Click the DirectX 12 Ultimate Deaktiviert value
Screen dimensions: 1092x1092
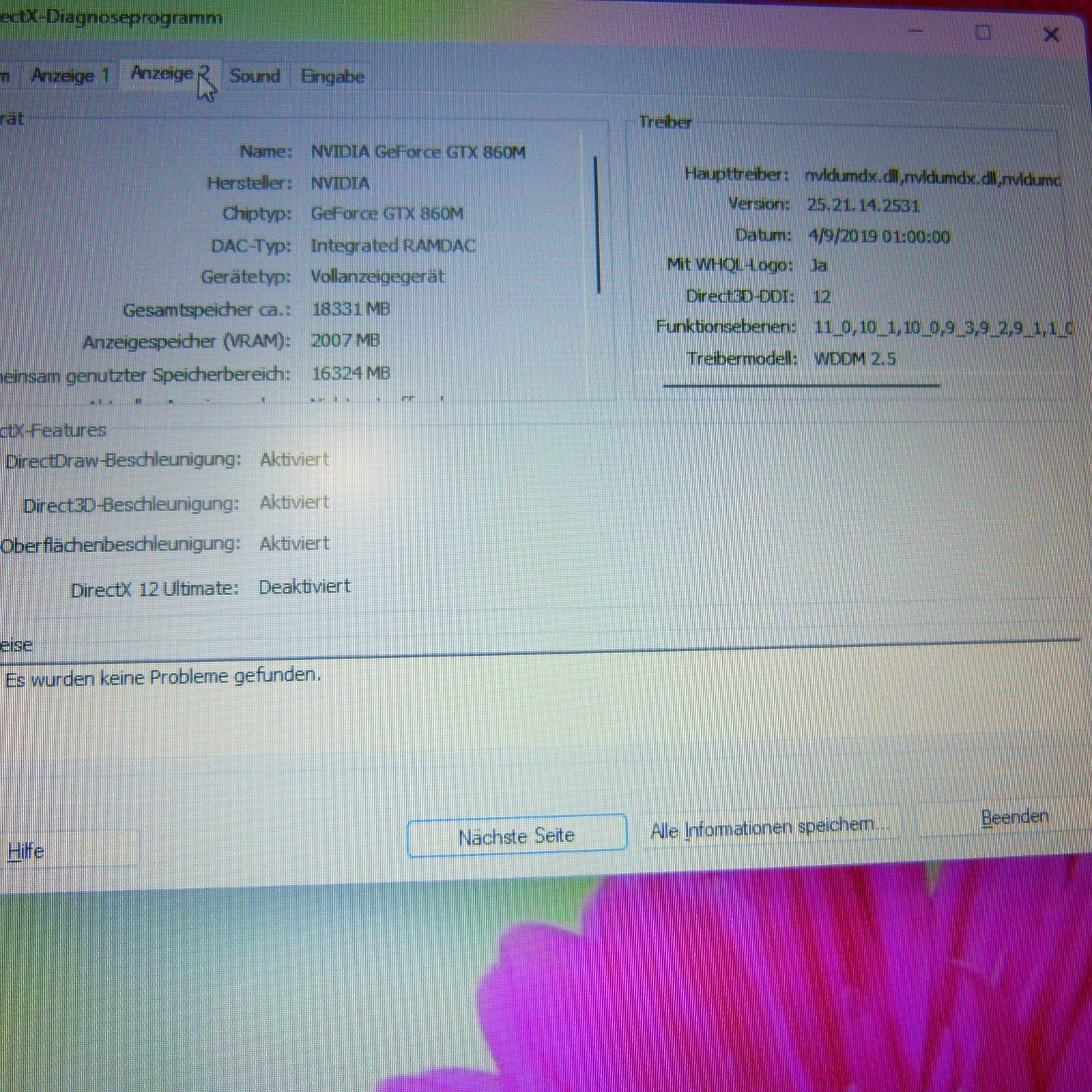(x=304, y=587)
